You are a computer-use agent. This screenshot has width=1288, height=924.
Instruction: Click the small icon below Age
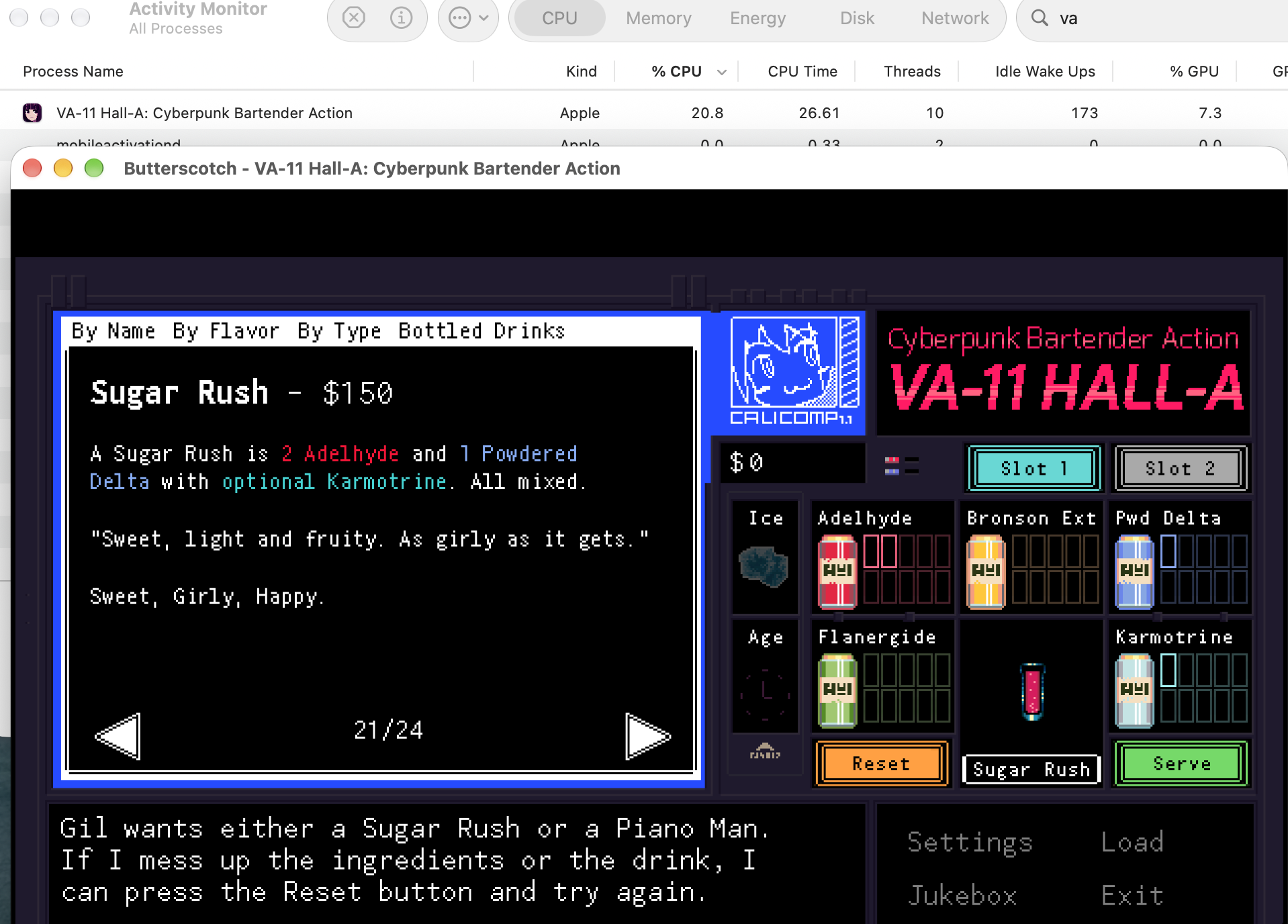point(765,751)
